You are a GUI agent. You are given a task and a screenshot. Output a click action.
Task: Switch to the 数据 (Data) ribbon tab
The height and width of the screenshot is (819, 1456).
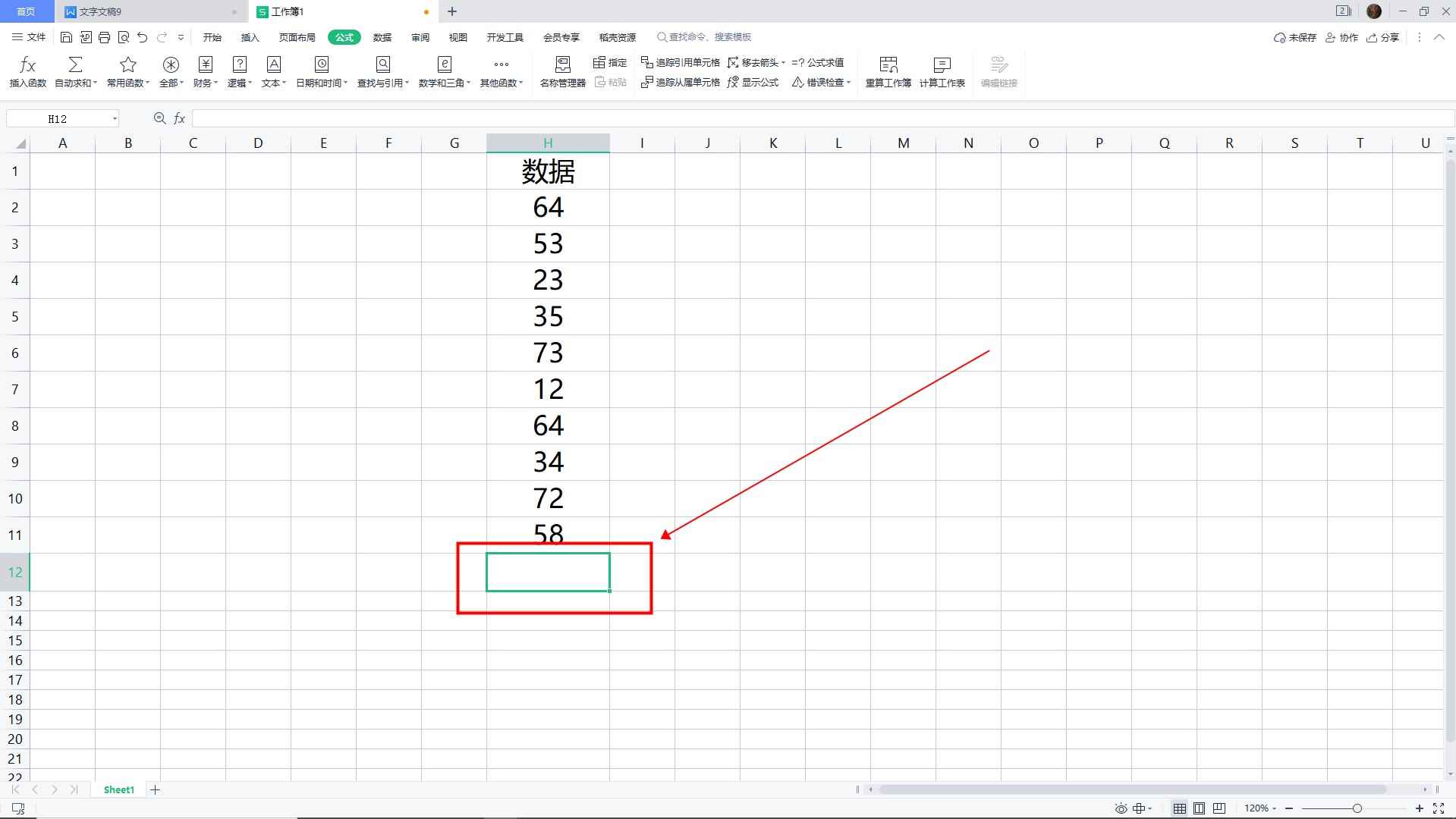[x=382, y=37]
